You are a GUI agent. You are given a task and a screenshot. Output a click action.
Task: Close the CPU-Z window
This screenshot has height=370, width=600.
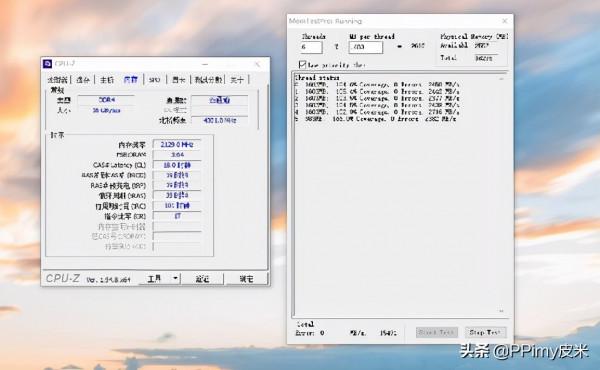click(257, 64)
